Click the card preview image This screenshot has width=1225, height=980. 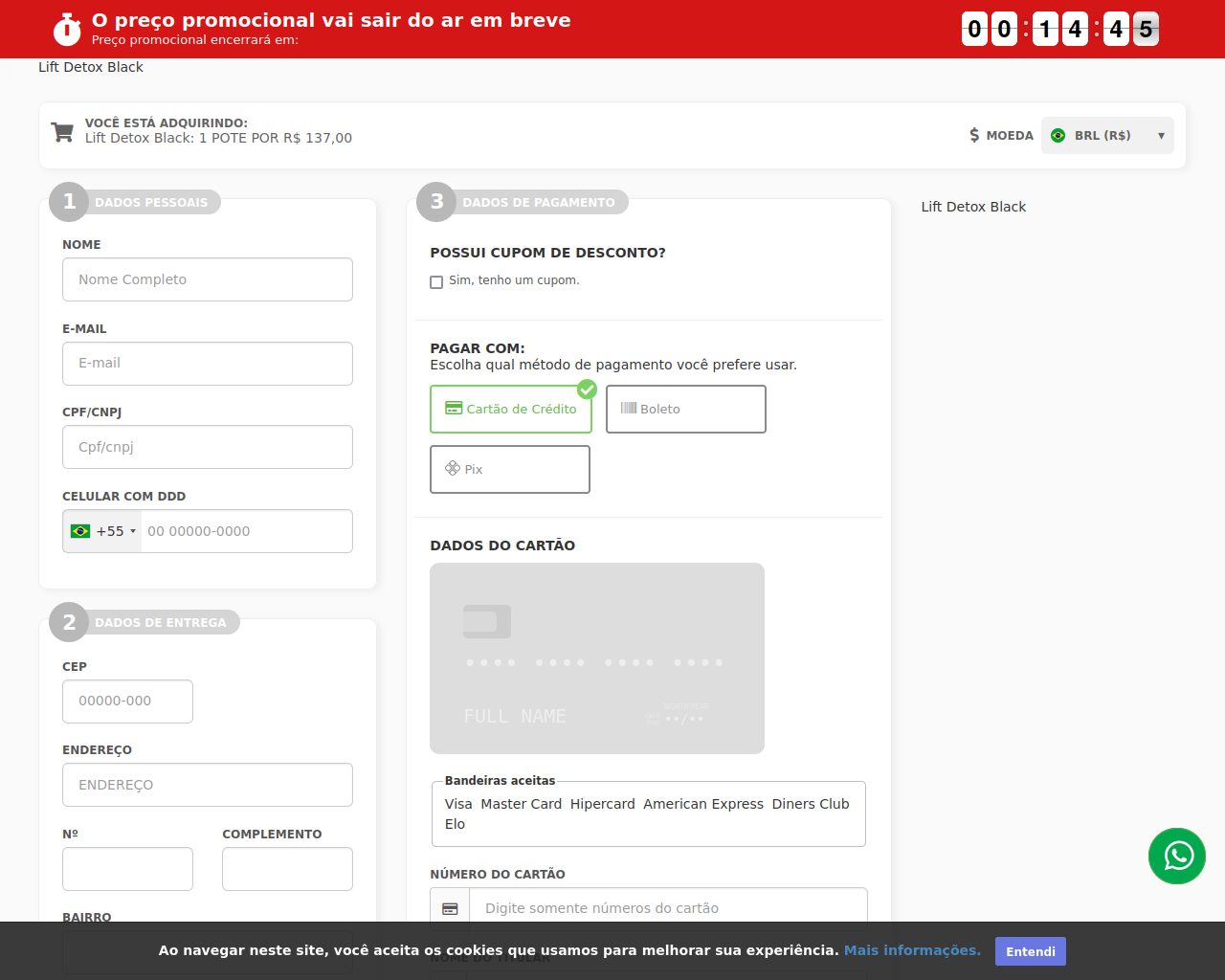click(597, 658)
